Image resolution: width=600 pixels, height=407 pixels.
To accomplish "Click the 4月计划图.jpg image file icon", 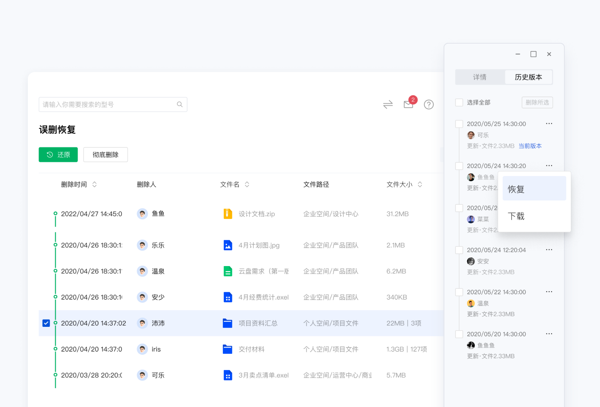I will [228, 245].
